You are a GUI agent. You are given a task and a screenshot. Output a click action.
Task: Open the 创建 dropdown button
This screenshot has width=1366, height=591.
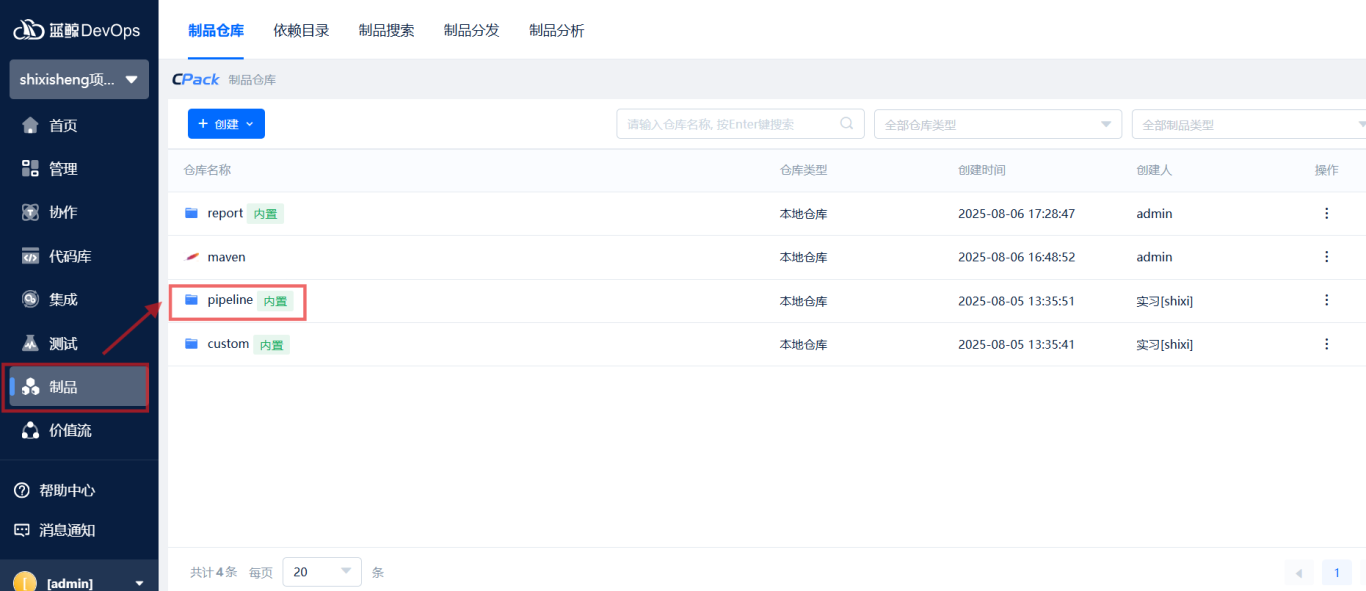(226, 124)
